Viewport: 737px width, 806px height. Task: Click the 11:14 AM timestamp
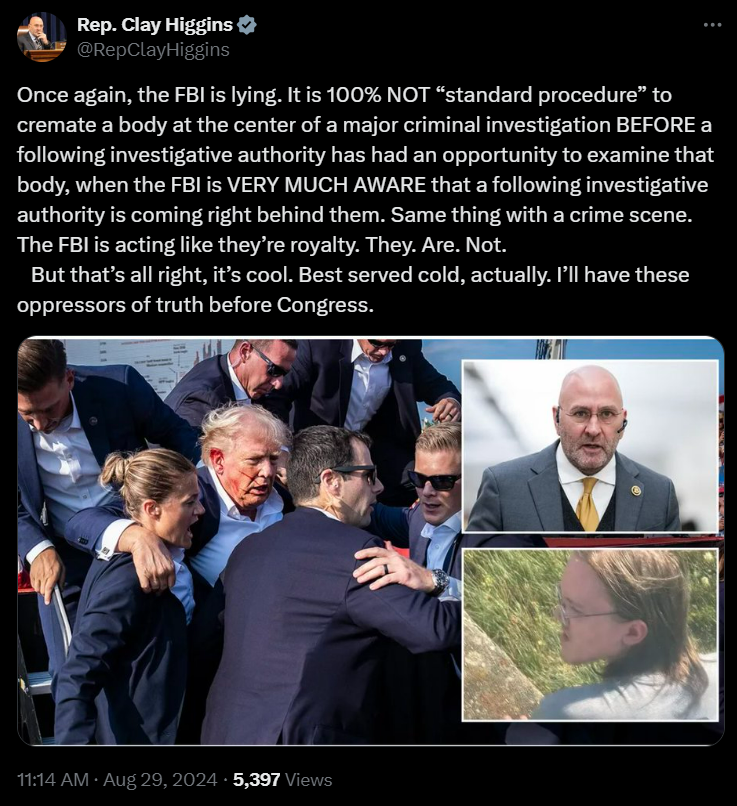(x=53, y=779)
